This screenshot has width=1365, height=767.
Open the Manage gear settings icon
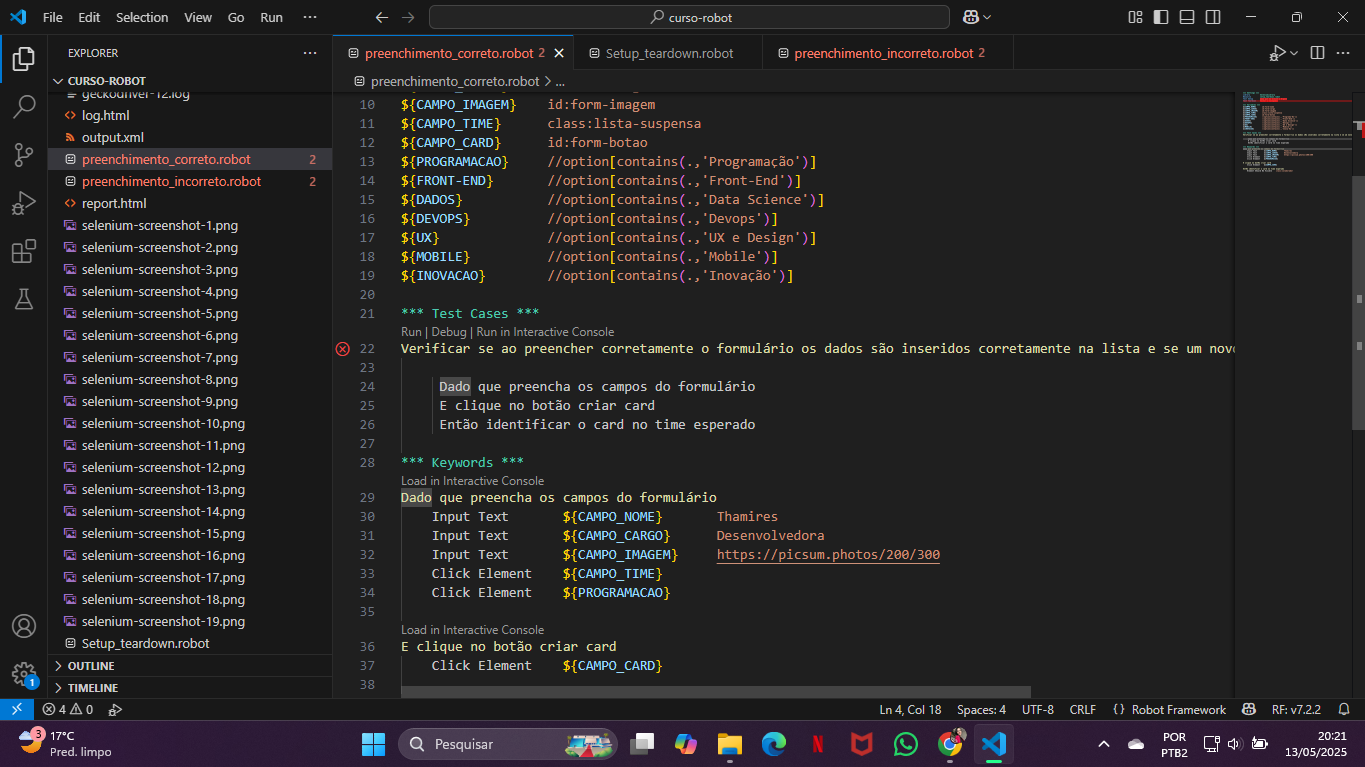pyautogui.click(x=24, y=674)
